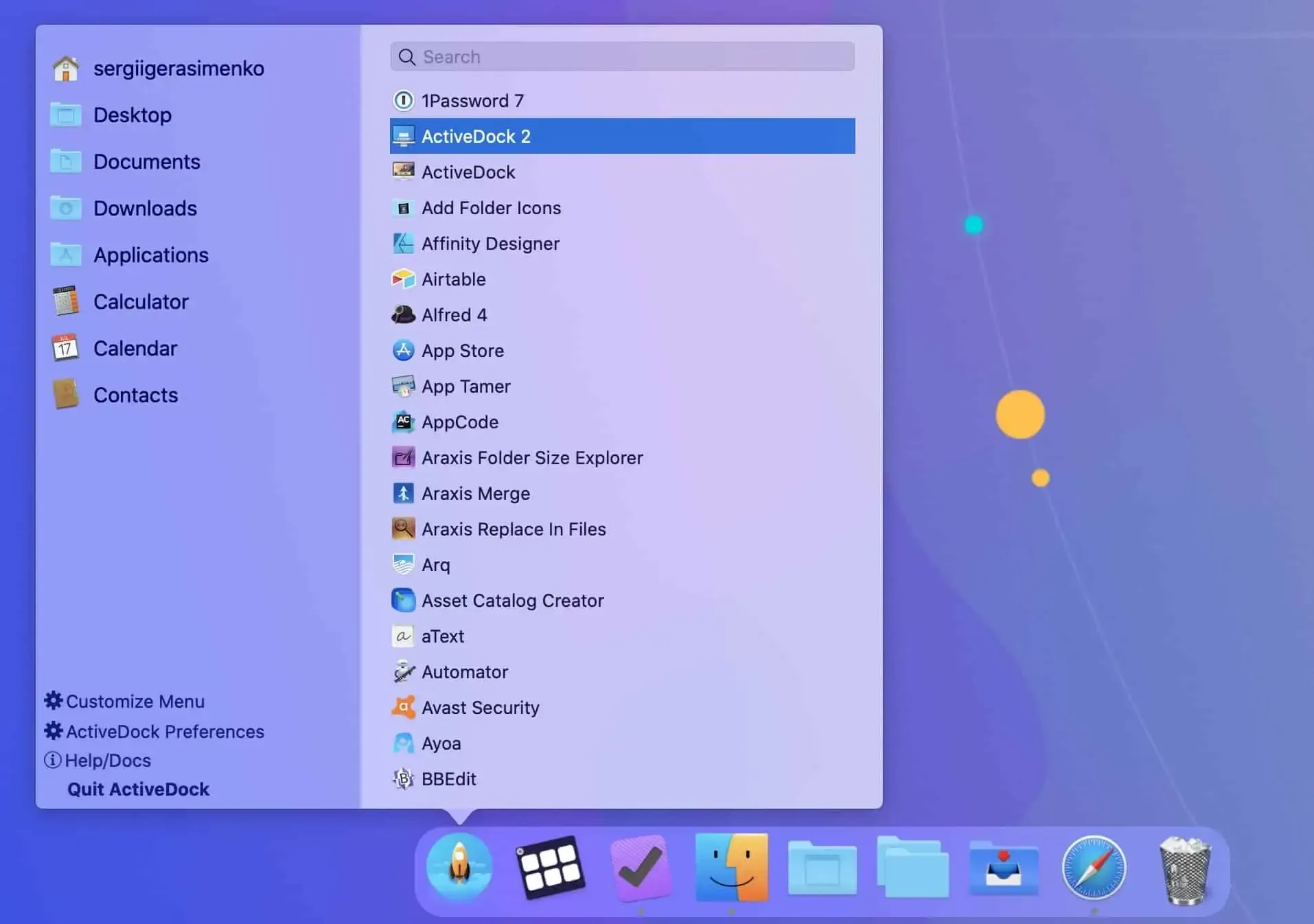Open the Help/Docs link
This screenshot has width=1314, height=924.
107,760
